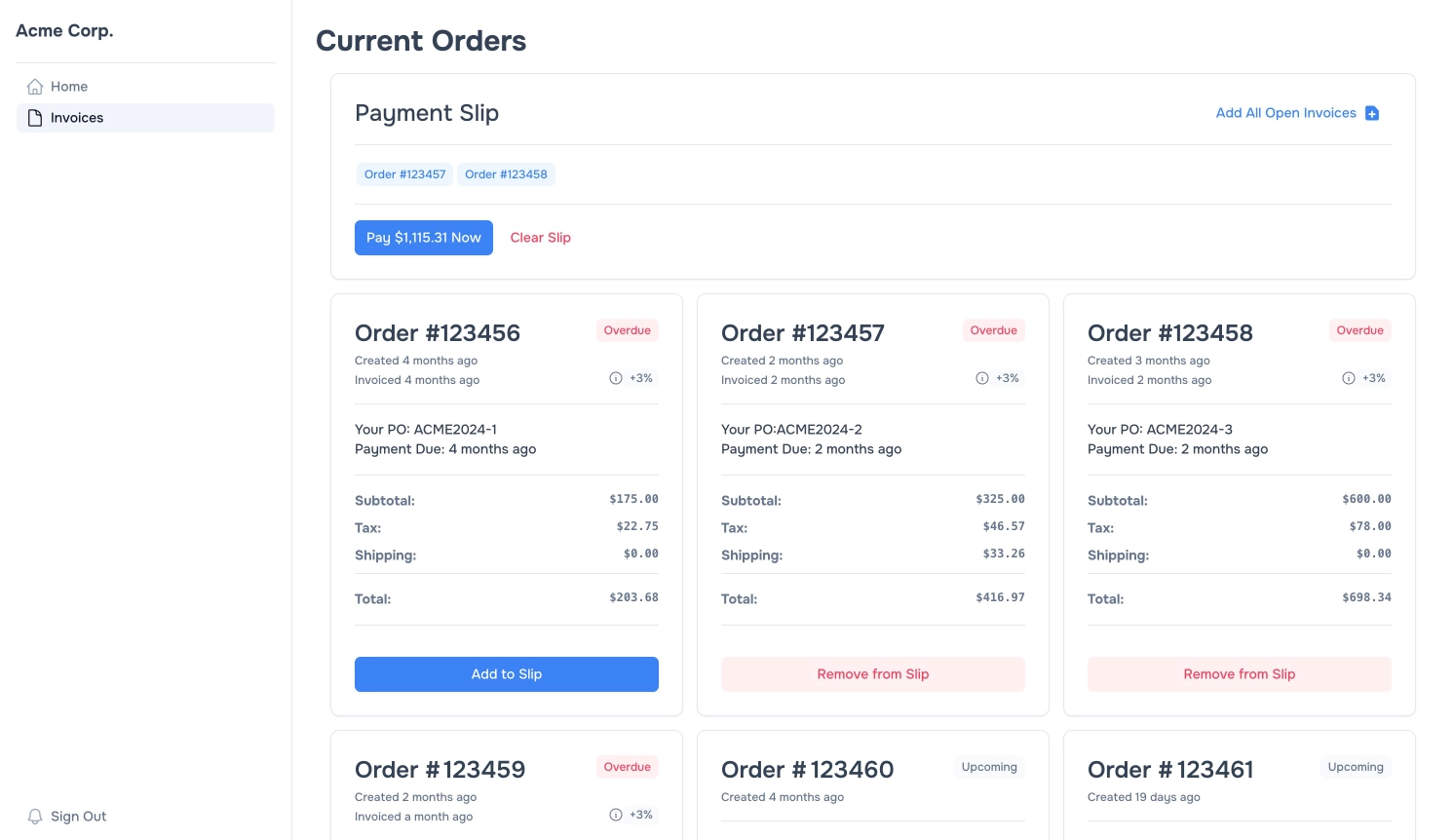Screen dimensions: 1454x840
Task: Add Order #123456 to slip
Action: pos(507,674)
